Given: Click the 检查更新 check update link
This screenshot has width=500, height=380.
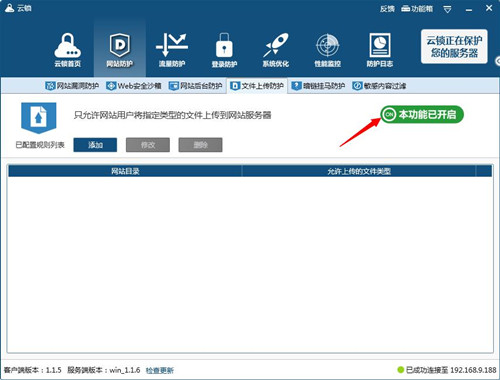Looking at the screenshot, I should (160, 370).
